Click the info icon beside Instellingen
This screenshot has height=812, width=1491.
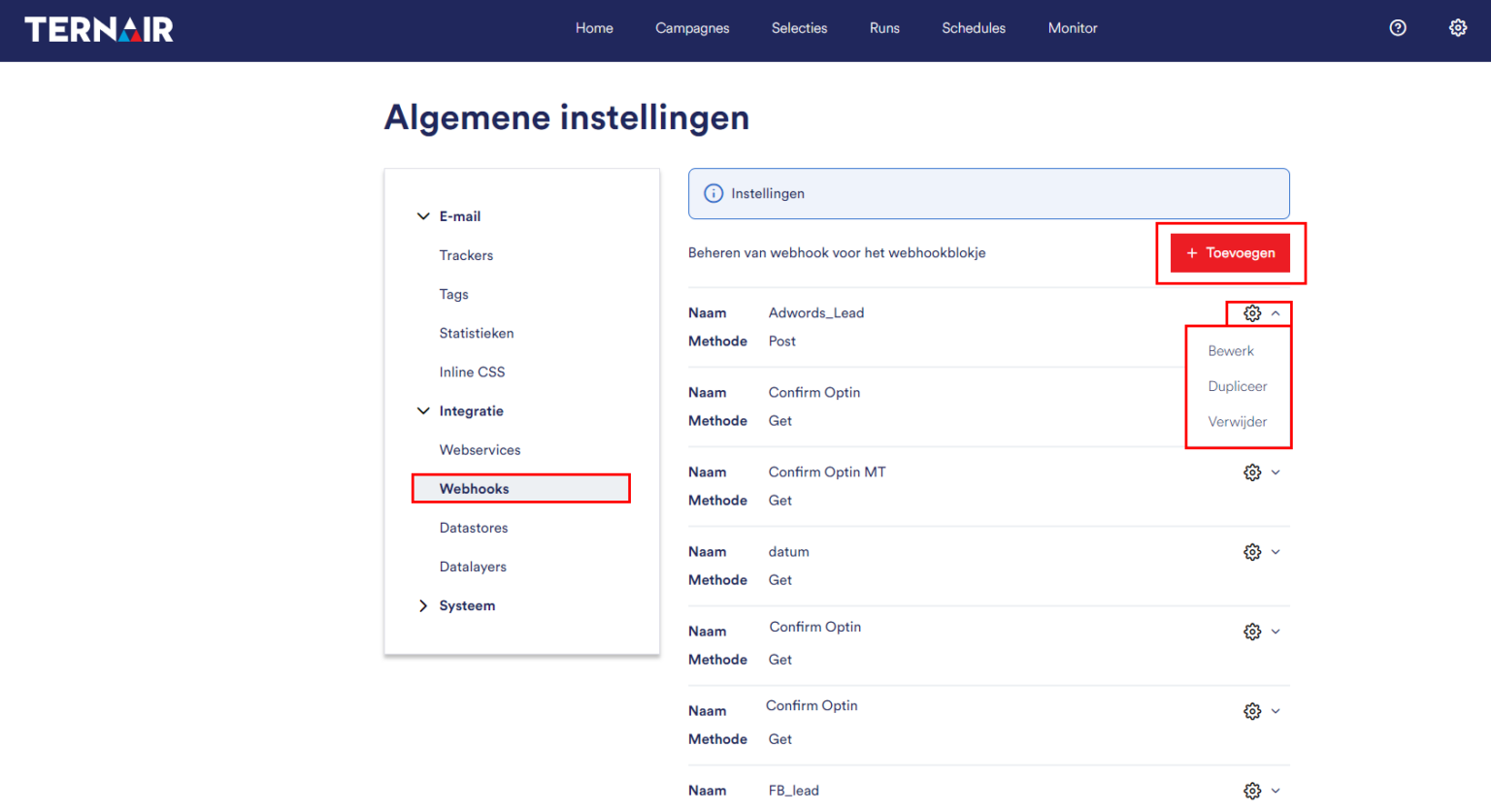[713, 194]
